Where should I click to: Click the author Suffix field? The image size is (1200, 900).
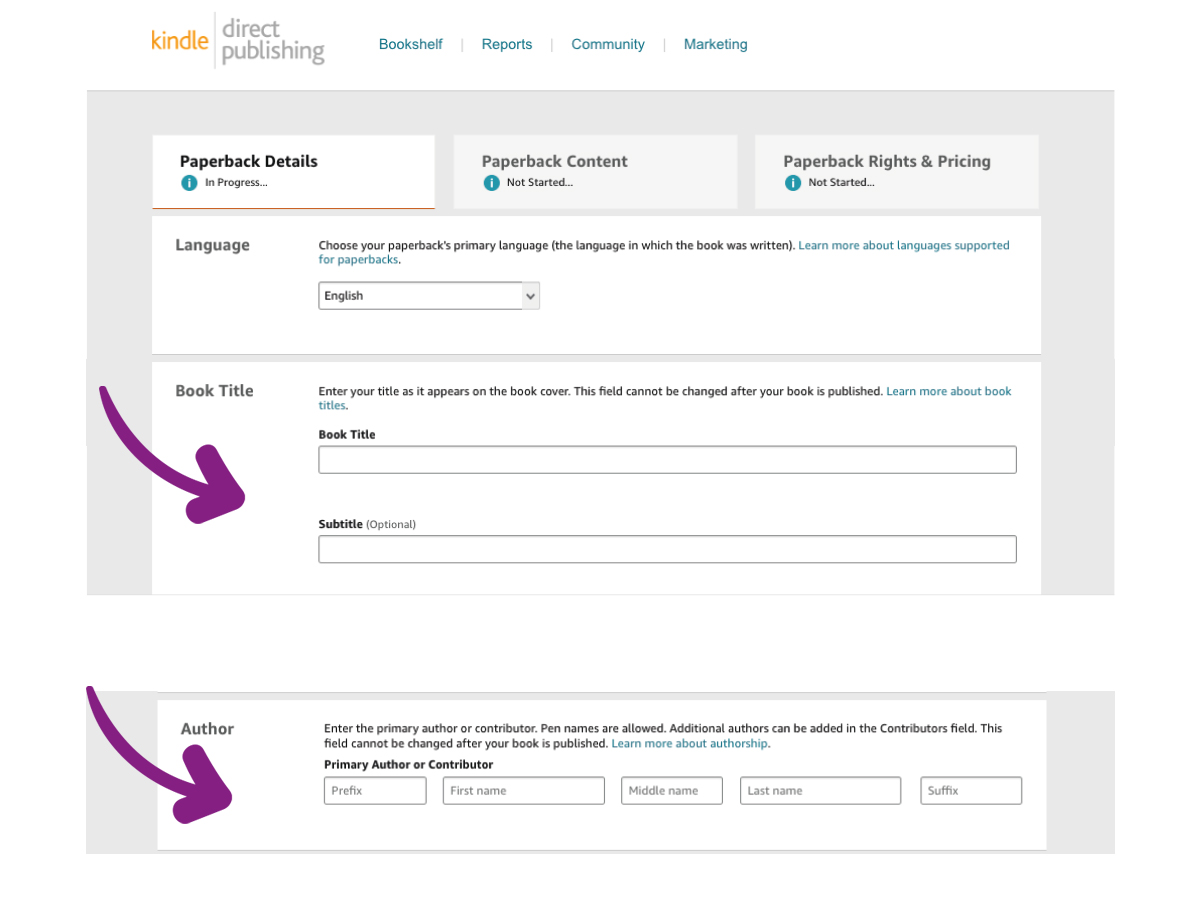click(971, 791)
